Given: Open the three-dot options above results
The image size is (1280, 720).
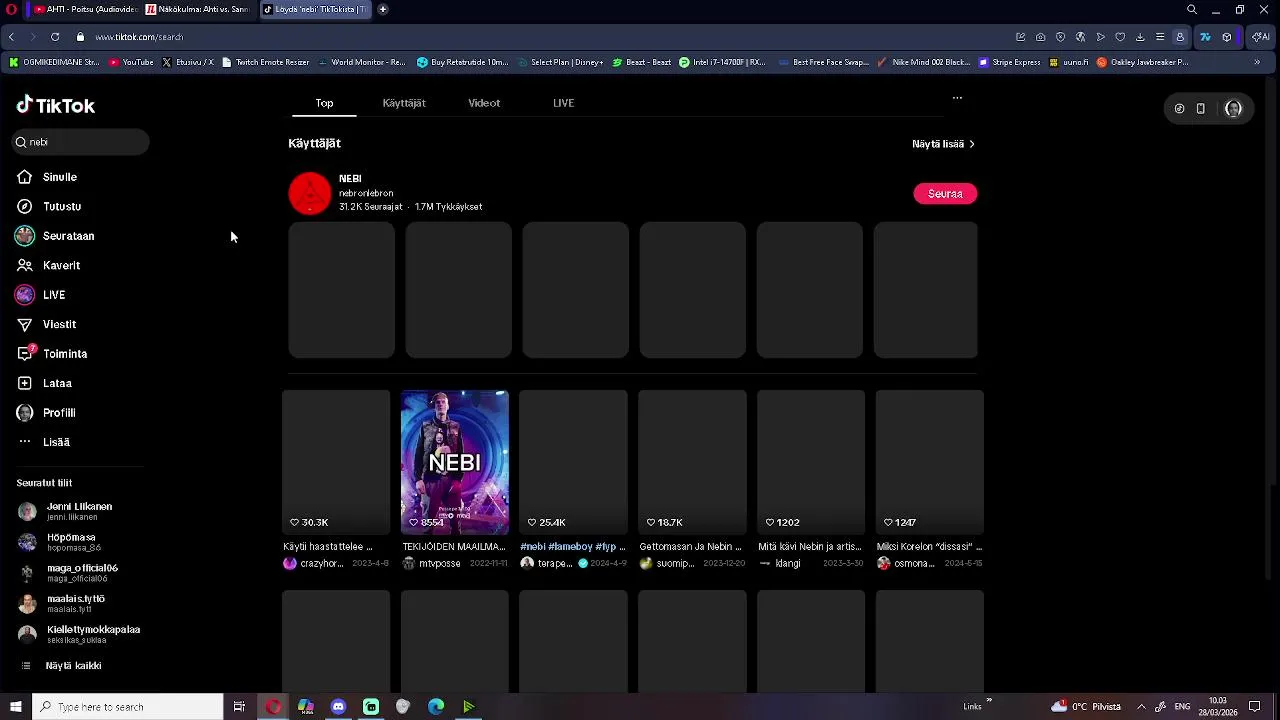Looking at the screenshot, I should pyautogui.click(x=957, y=98).
